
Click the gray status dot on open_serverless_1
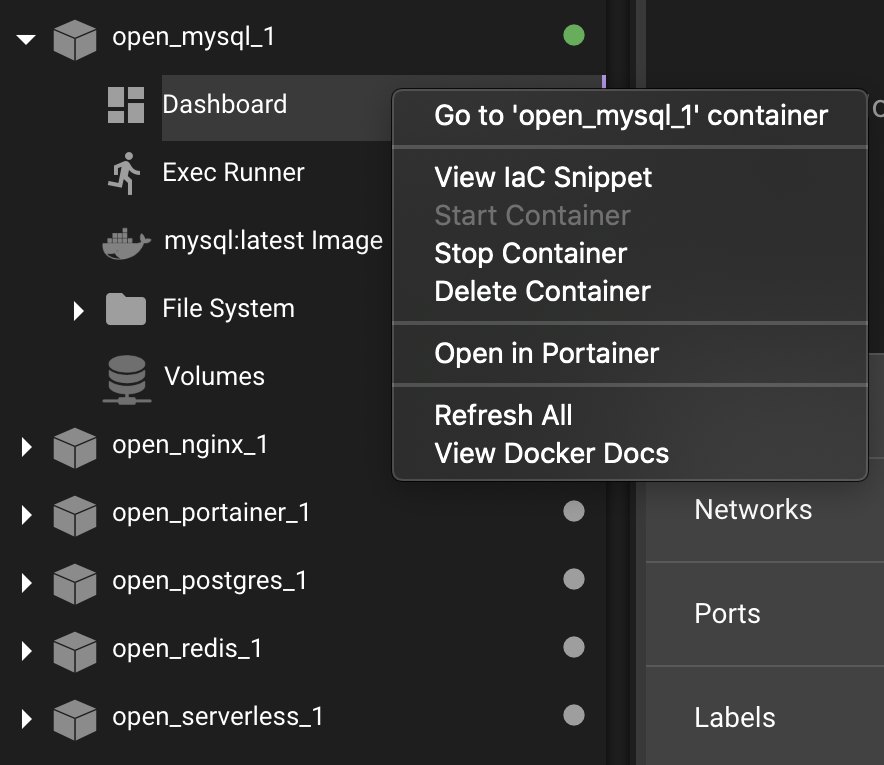click(x=573, y=716)
